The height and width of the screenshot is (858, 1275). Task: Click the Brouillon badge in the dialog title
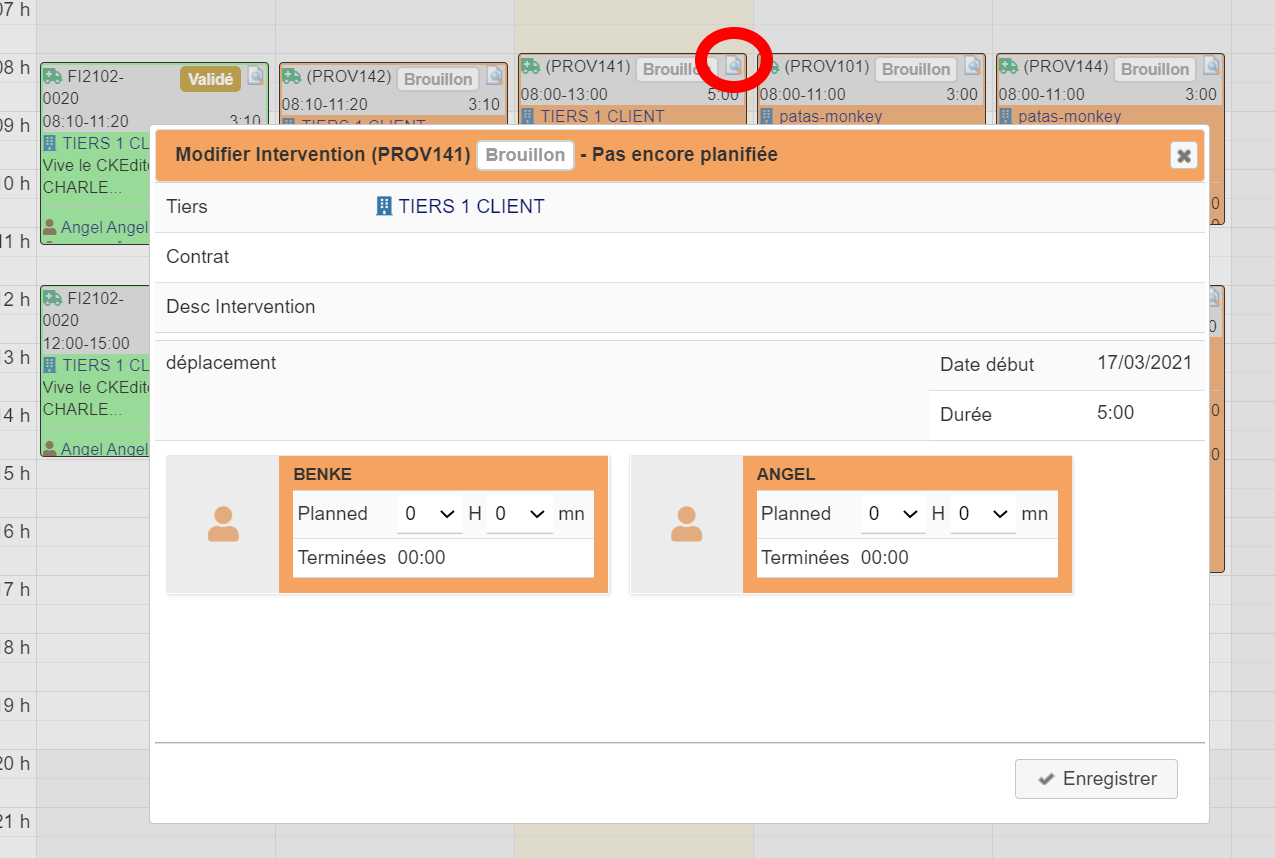coord(525,155)
